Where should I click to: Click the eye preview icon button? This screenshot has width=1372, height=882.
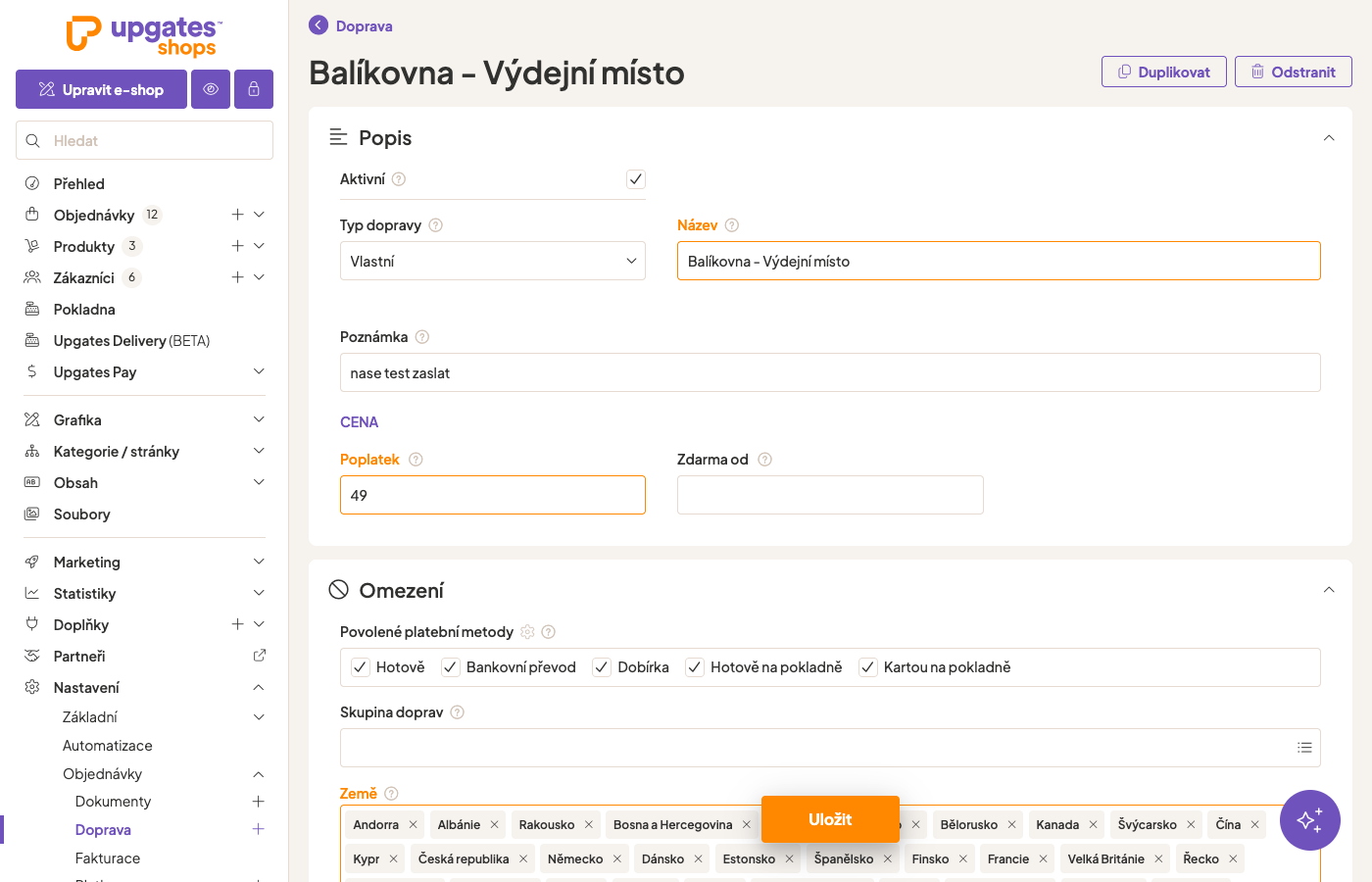[x=211, y=89]
